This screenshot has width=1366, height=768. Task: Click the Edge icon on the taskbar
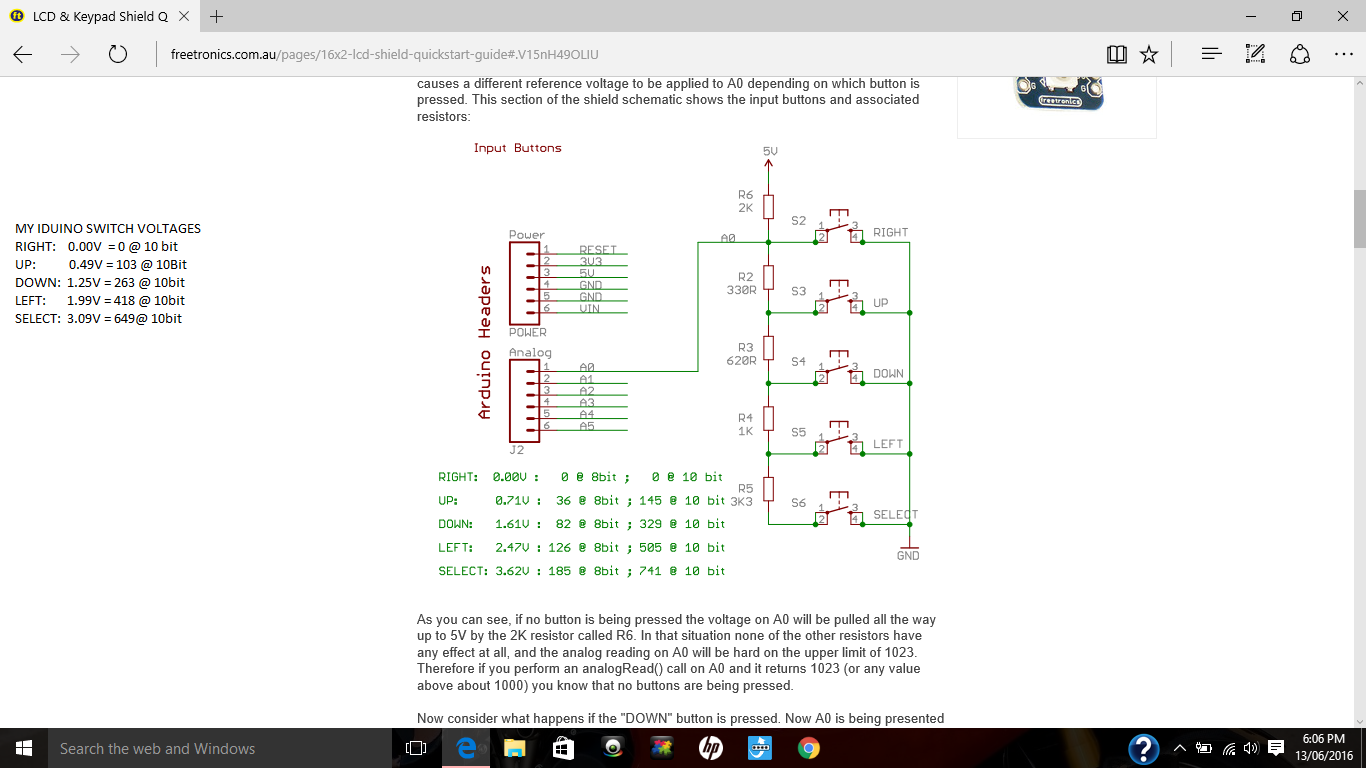465,748
